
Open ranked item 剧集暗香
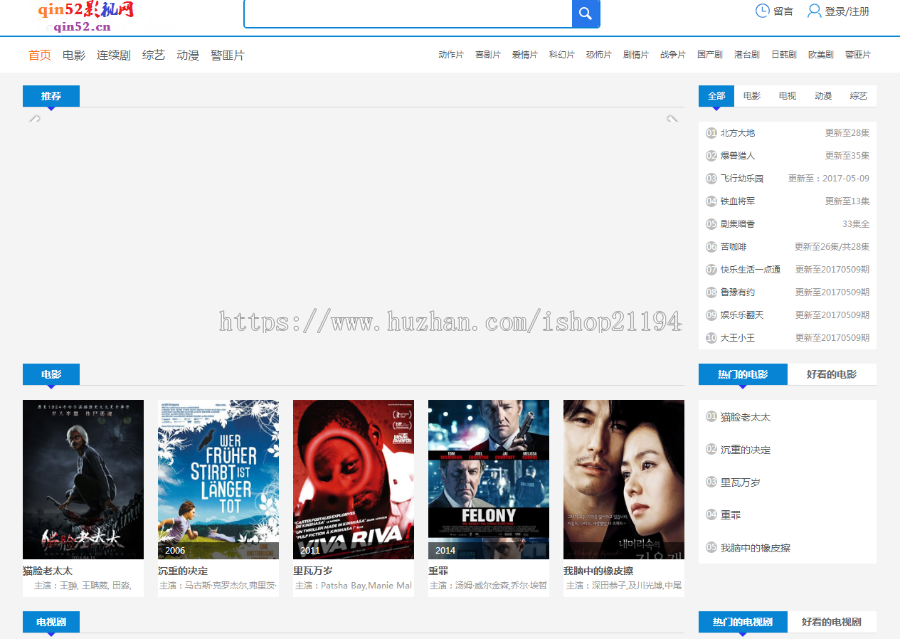[738, 224]
